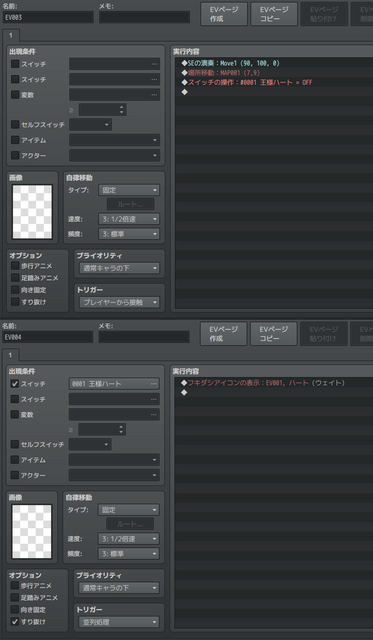373x640 pixels.
Task: Click EVページコピー button for EV003
Action: coord(274,14)
